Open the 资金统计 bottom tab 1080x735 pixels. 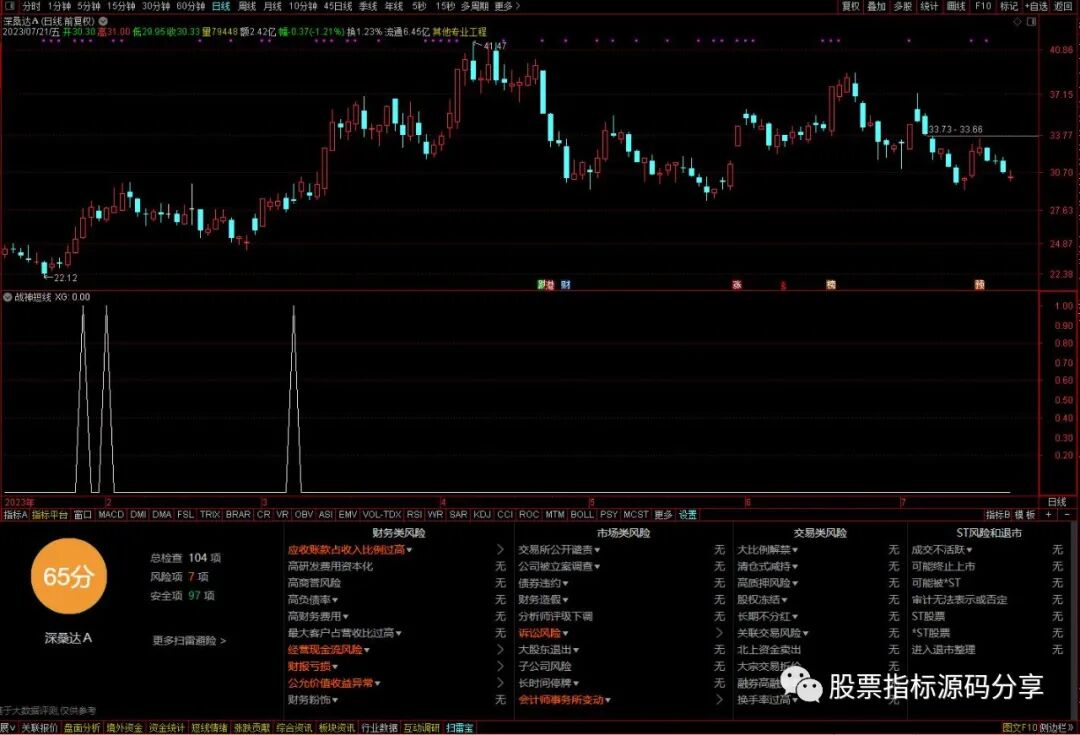(x=167, y=727)
